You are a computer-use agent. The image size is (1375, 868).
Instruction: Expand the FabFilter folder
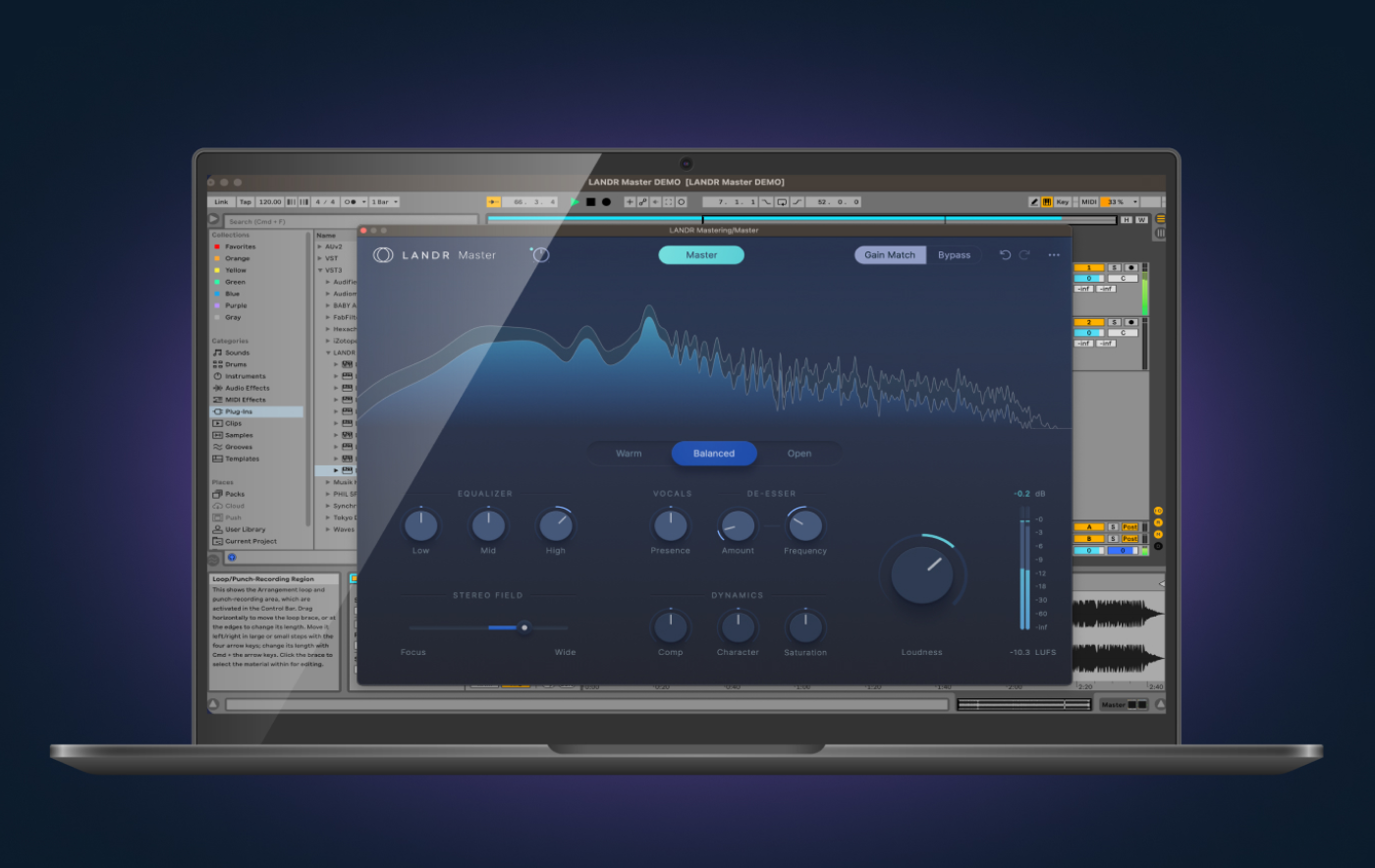(328, 317)
